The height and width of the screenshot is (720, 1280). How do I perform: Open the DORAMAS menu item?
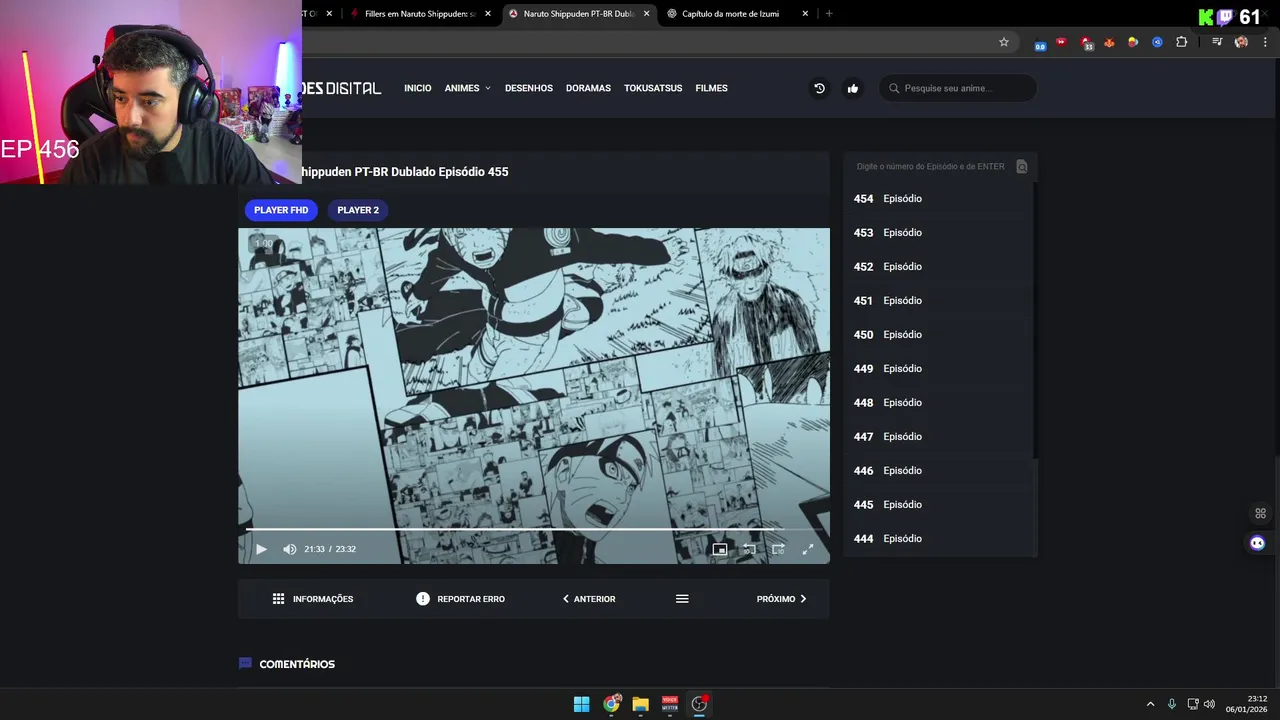(x=588, y=88)
